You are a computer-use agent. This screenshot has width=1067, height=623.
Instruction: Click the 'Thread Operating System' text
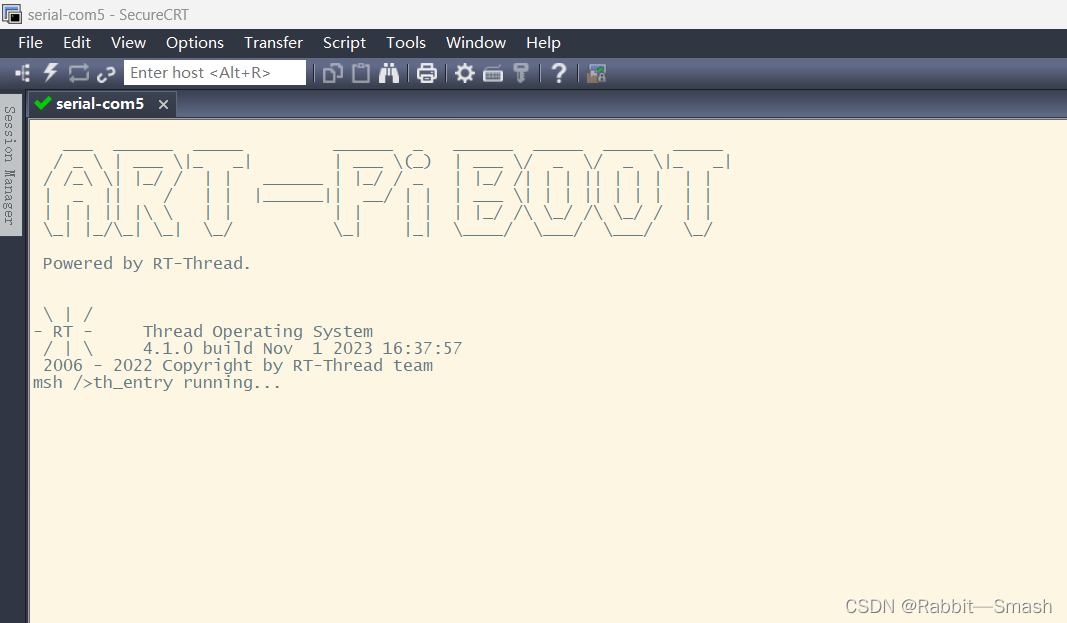coord(258,332)
